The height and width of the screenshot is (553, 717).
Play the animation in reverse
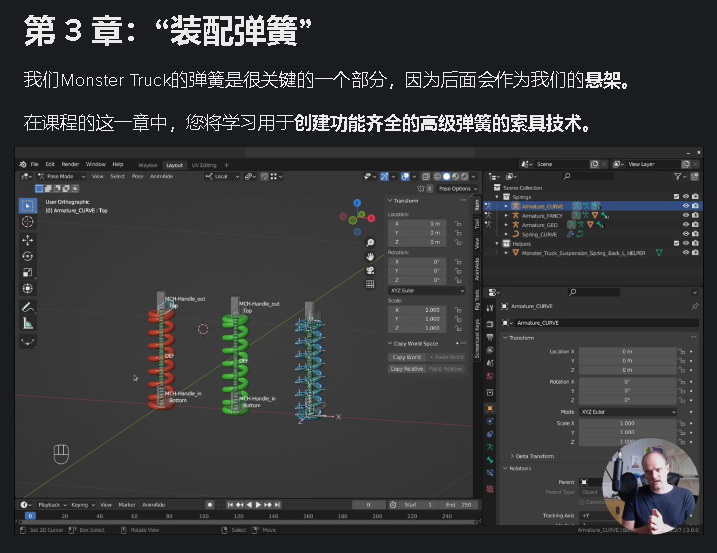pos(249,505)
